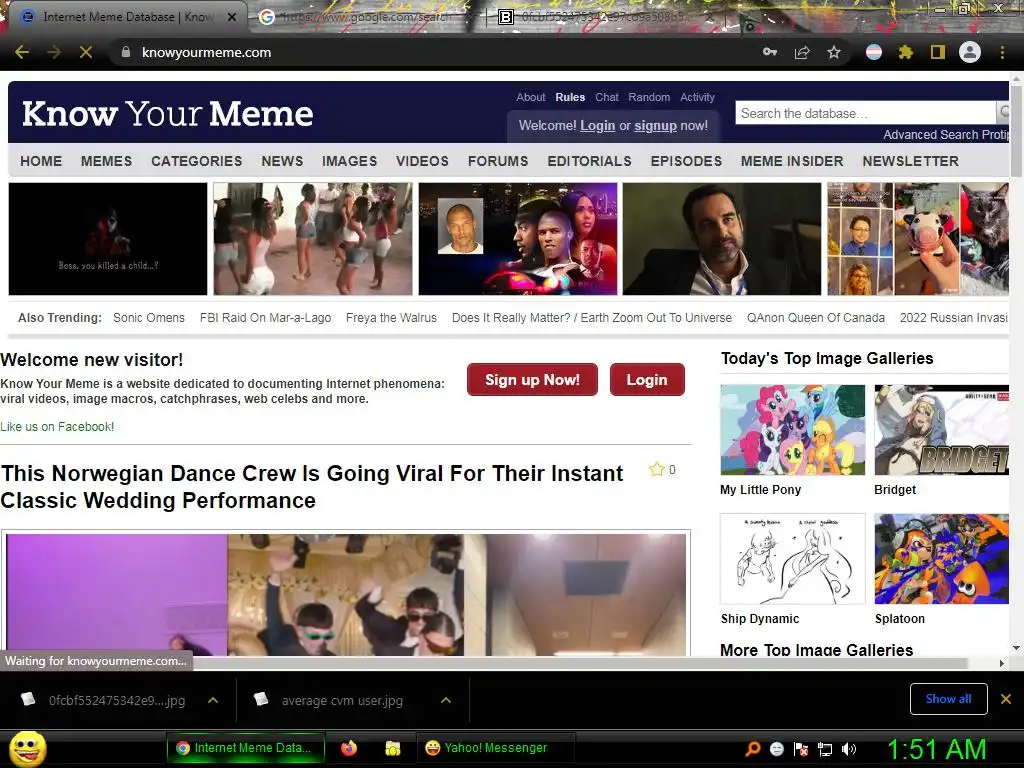Open the EDITORIALS navigation item
The width and height of the screenshot is (1024, 768).
pyautogui.click(x=589, y=161)
